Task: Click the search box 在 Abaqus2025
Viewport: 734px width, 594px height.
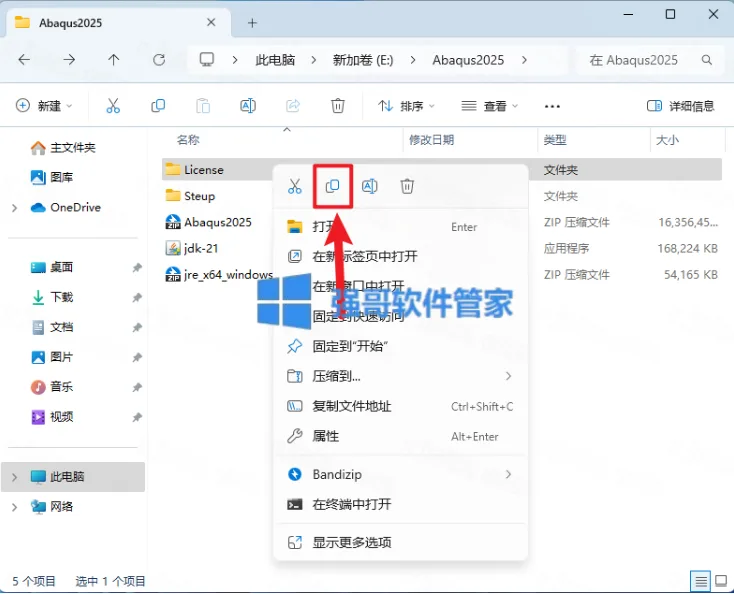Action: (x=648, y=60)
